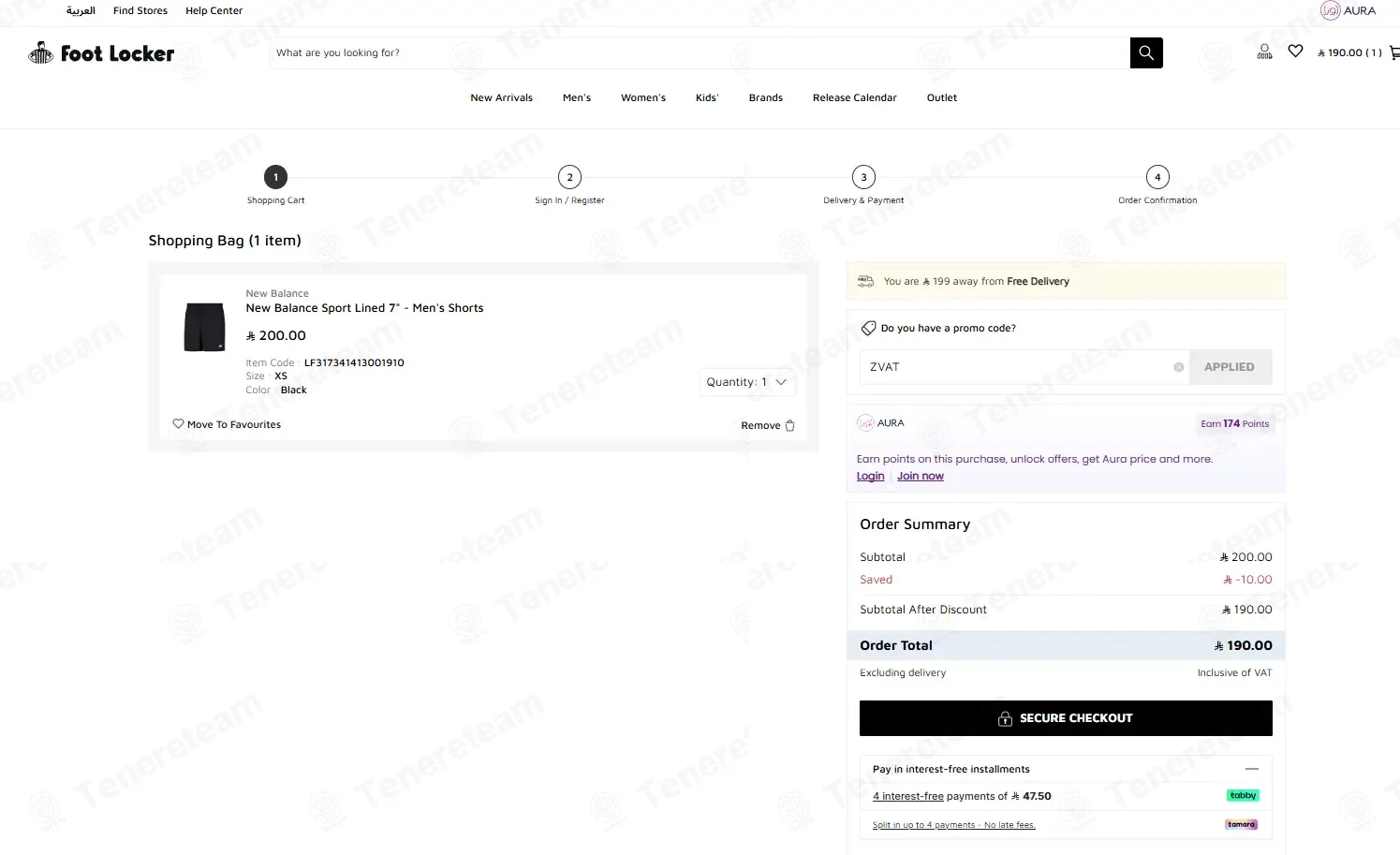The width and height of the screenshot is (1400, 855).
Task: Click the Order Total amount 190.00
Action: point(1243,645)
